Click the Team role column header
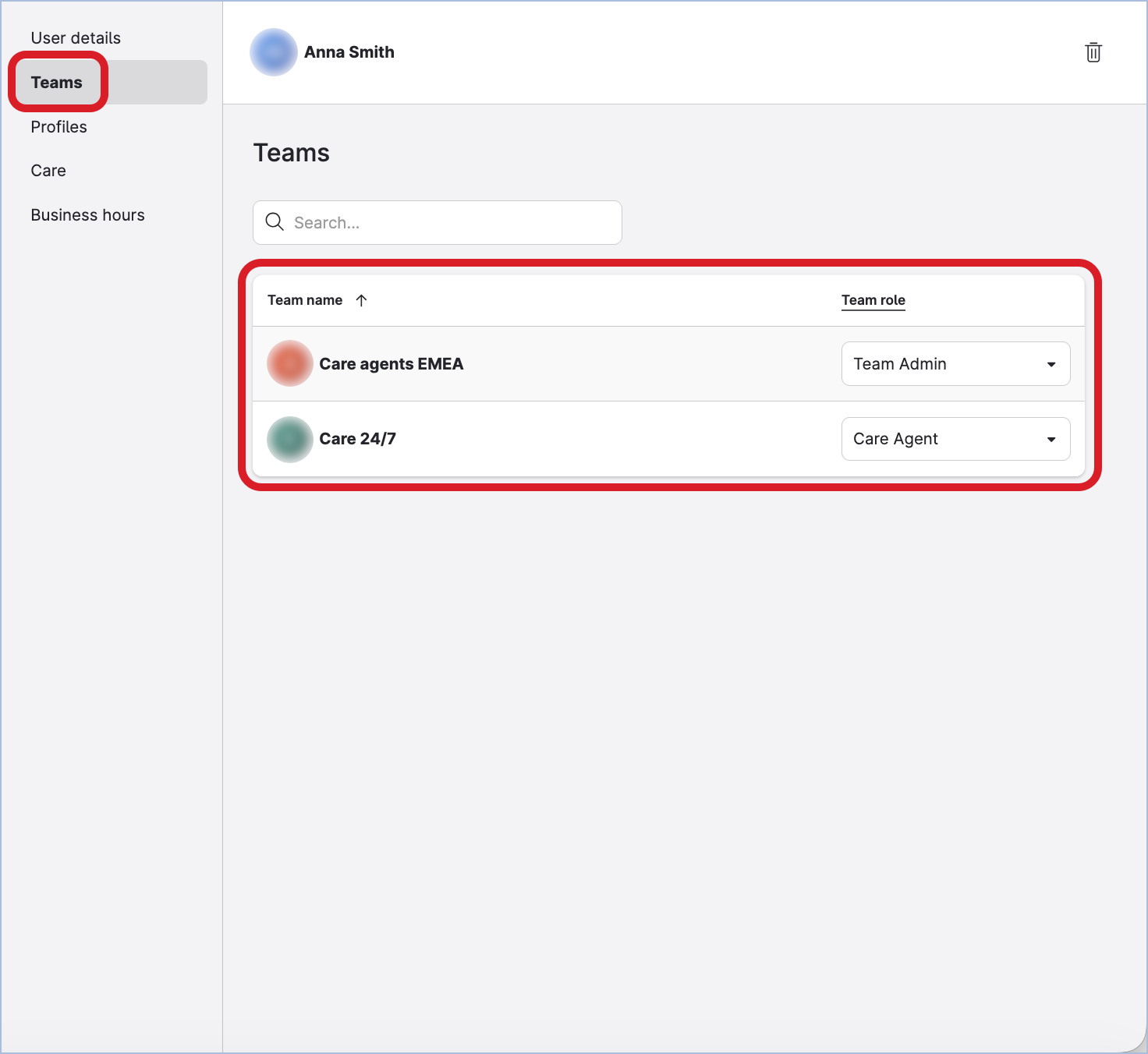Image resolution: width=1148 pixels, height=1054 pixels. (873, 300)
